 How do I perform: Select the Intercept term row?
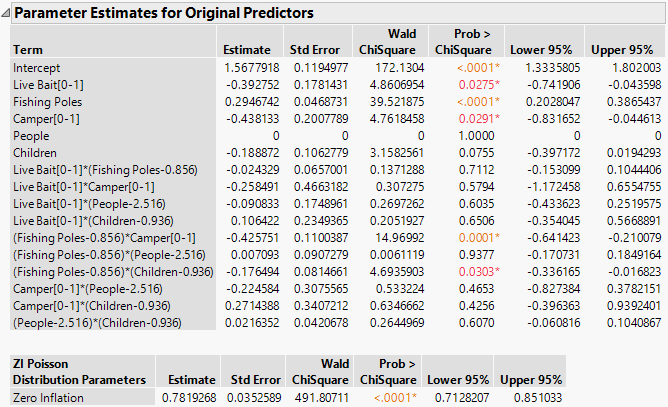coord(37,66)
